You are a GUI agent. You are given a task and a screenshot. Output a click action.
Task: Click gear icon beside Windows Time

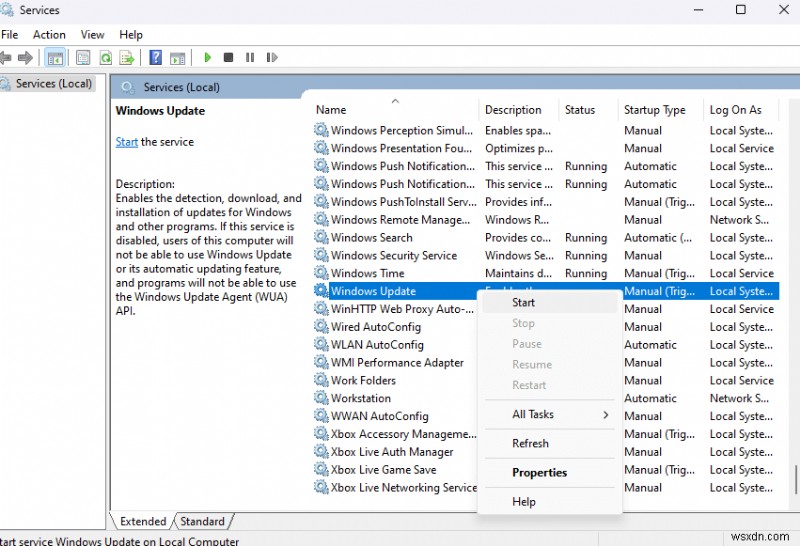point(321,272)
